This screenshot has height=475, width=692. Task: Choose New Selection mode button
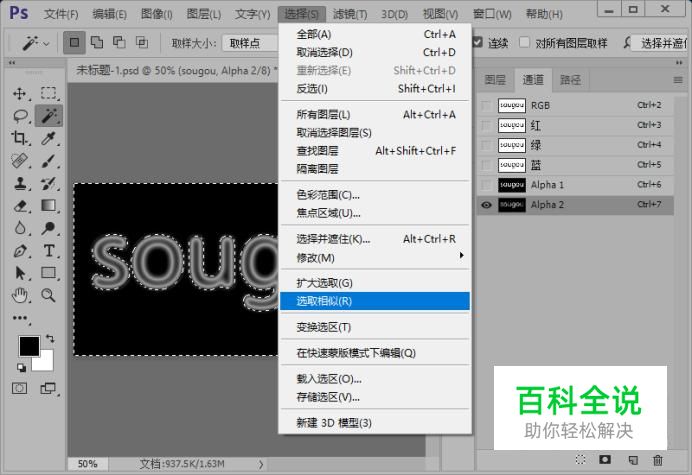[74, 42]
